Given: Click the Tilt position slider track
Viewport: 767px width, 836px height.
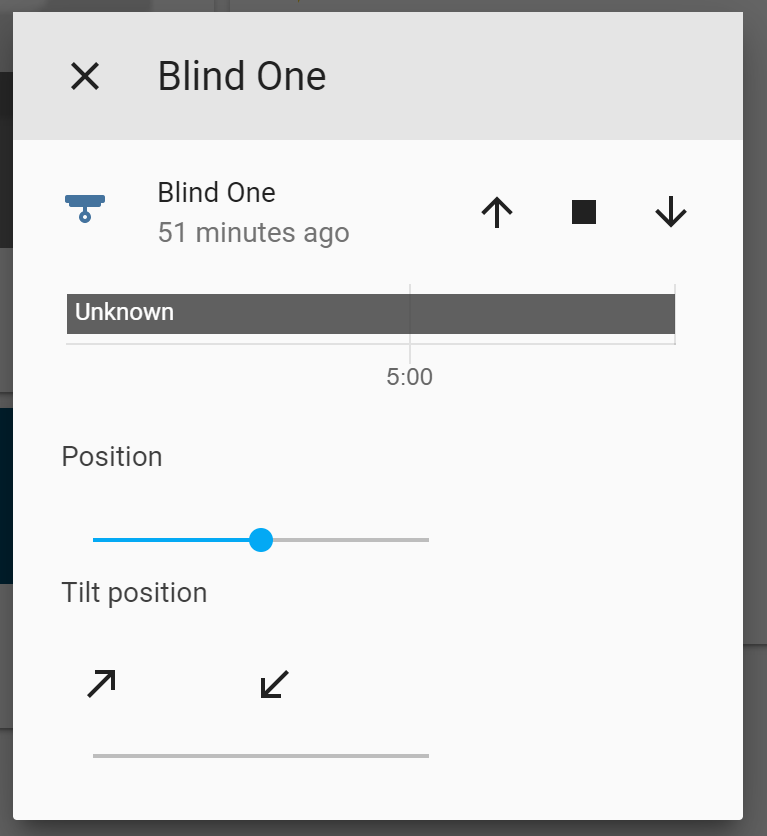Looking at the screenshot, I should click(x=260, y=756).
